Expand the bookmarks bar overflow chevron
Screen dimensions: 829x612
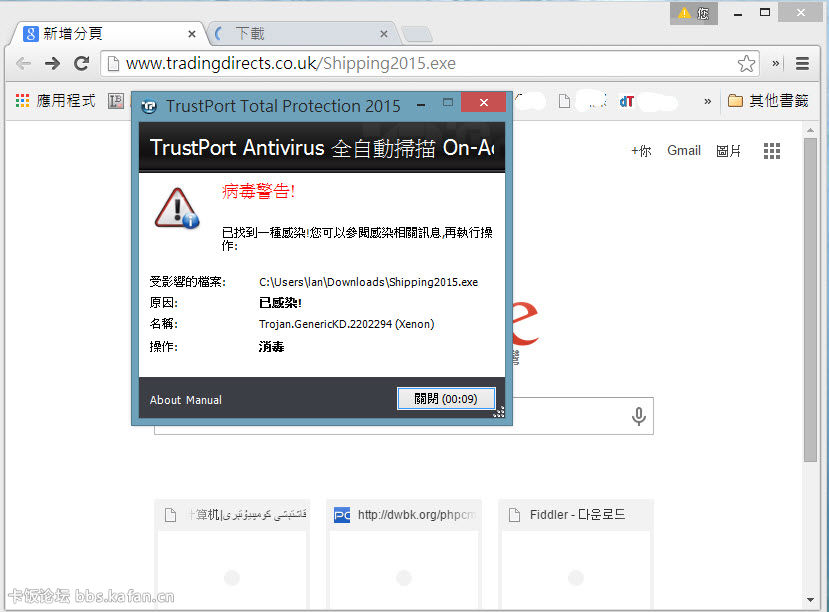[x=708, y=101]
